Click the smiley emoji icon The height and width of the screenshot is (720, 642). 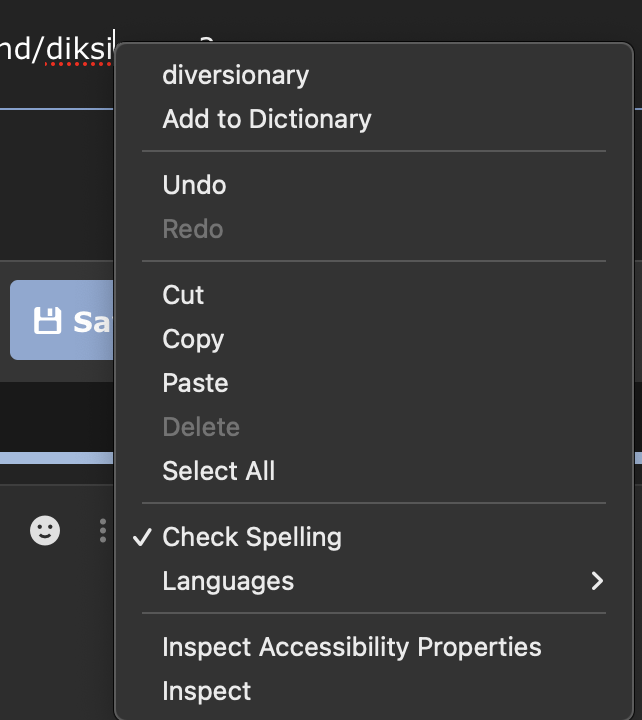(x=44, y=530)
